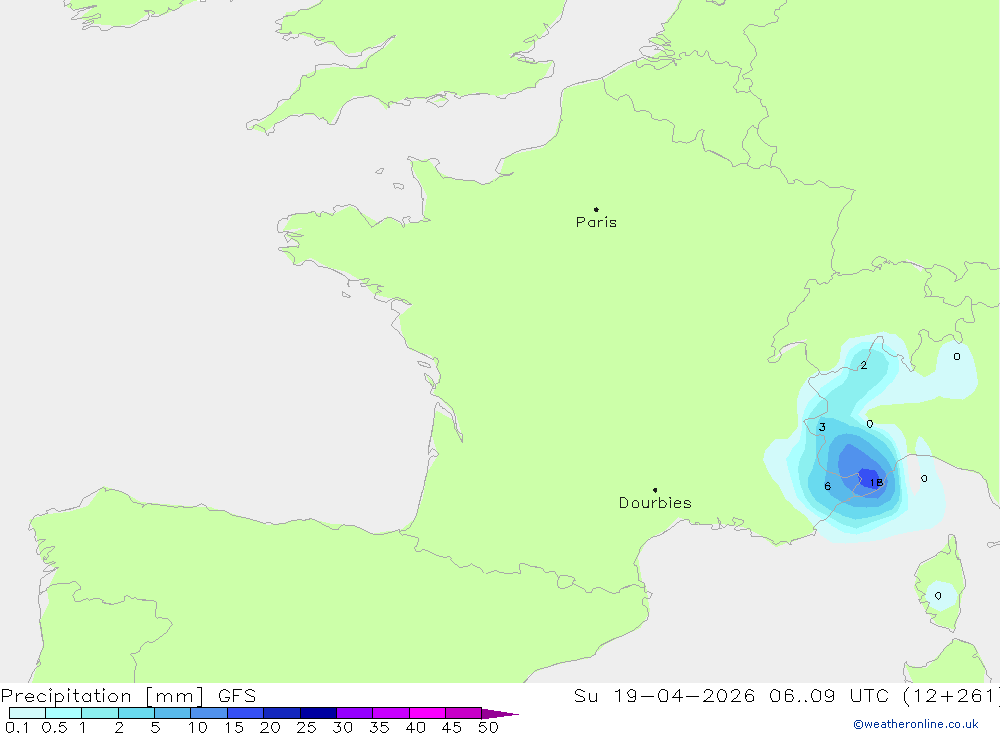Click the '6' precipitation value on map
The width and height of the screenshot is (1000, 733).
pyautogui.click(x=827, y=486)
